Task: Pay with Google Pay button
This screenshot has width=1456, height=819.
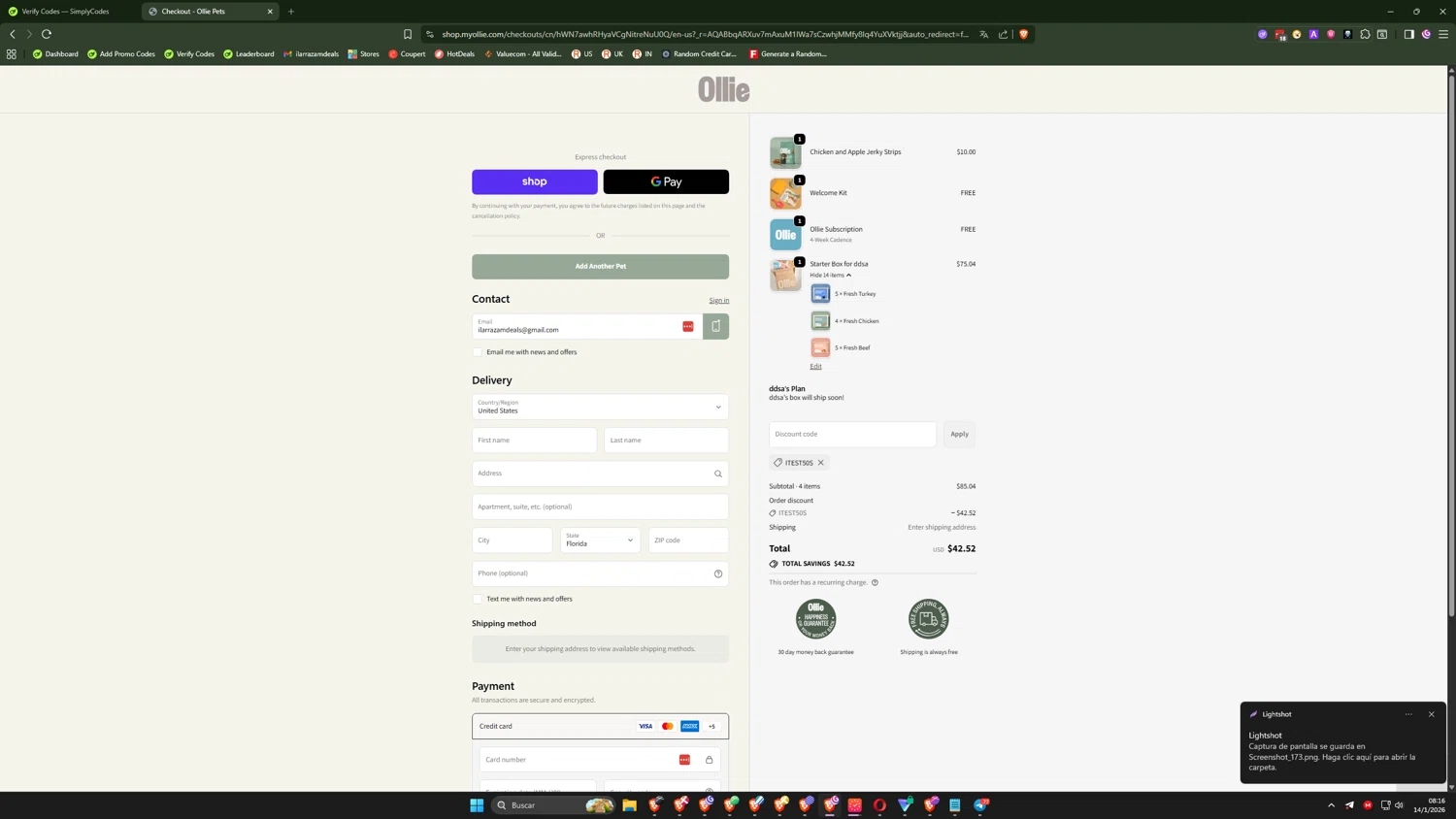Action: click(x=666, y=181)
